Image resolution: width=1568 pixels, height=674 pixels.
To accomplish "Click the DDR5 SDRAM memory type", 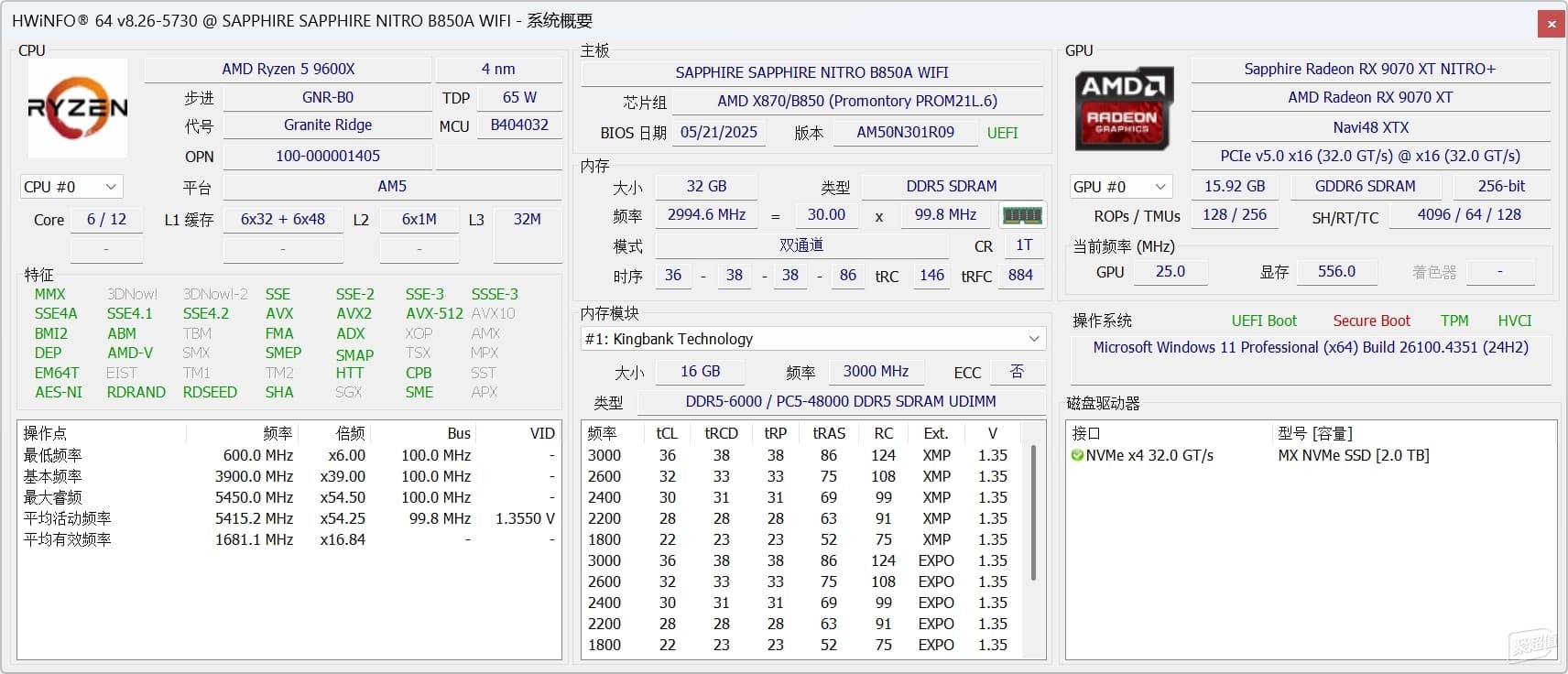I will pyautogui.click(x=952, y=186).
